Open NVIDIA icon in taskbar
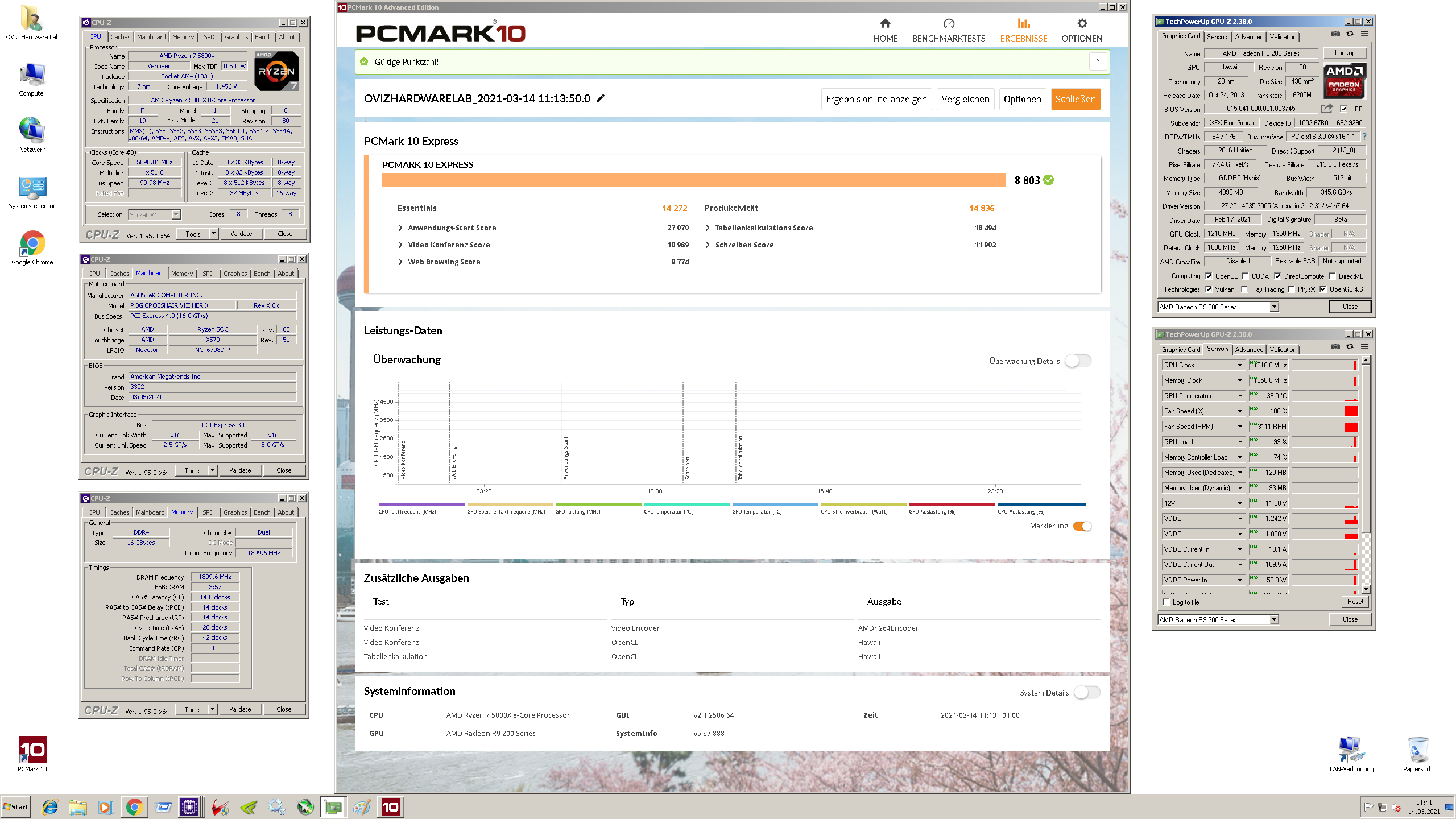 [249, 807]
